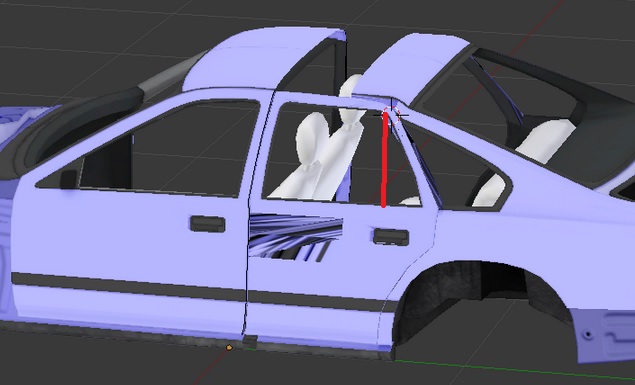
Task: Click the orange object origin dot
Action: click(x=229, y=347)
